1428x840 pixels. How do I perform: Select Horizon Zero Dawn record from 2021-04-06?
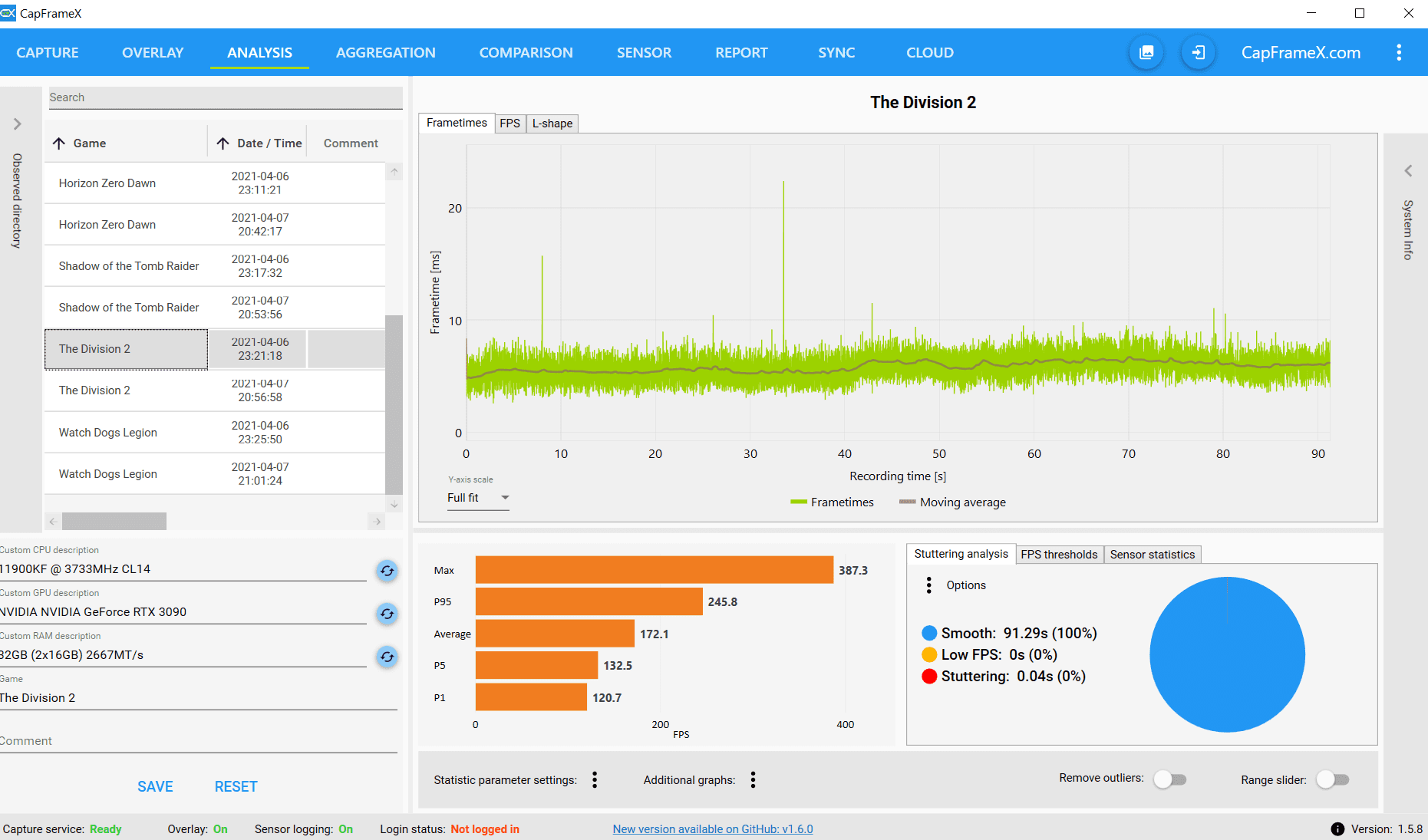[215, 183]
